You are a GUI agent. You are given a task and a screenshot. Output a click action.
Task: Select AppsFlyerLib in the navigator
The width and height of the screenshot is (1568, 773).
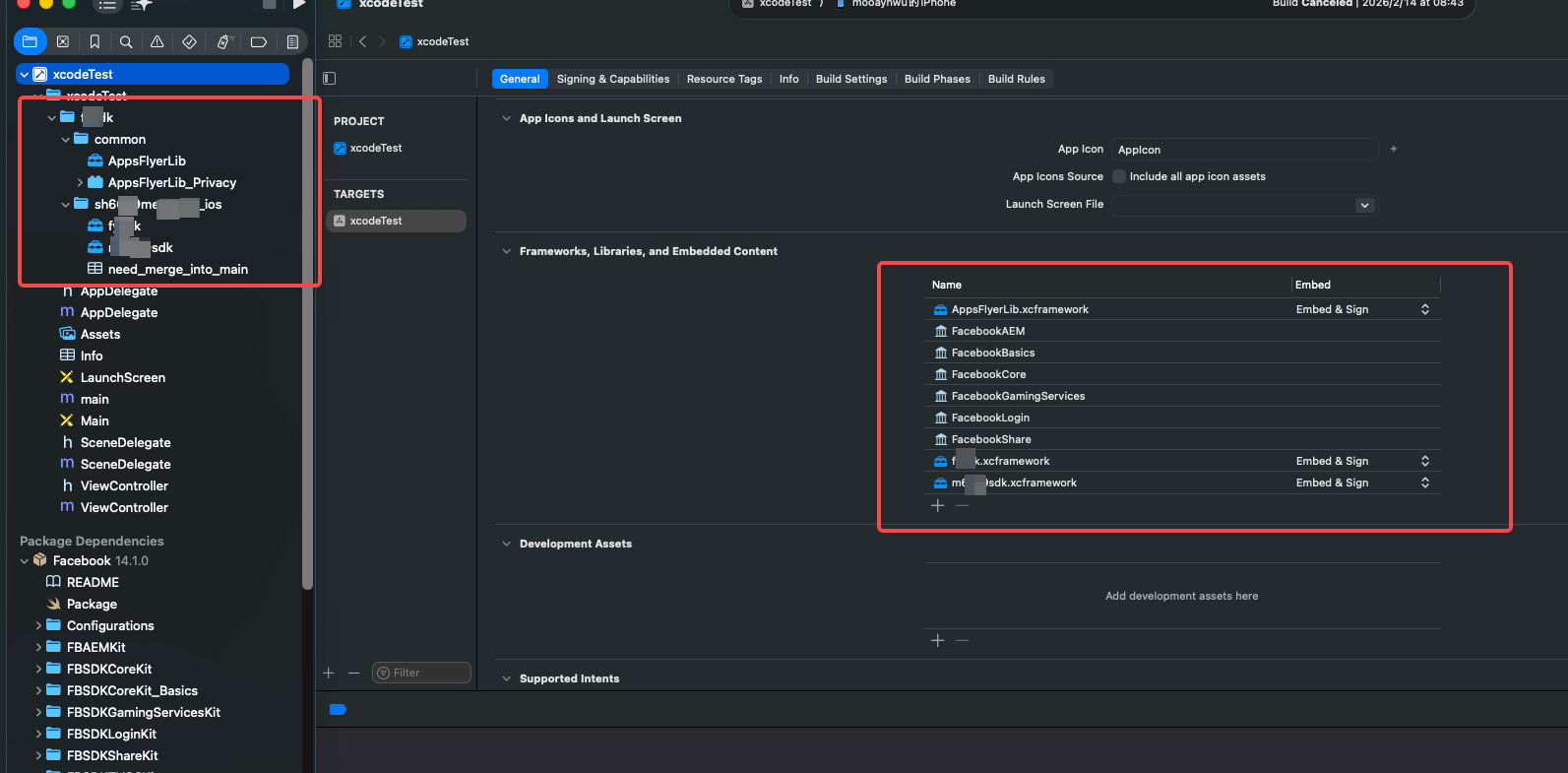(147, 161)
